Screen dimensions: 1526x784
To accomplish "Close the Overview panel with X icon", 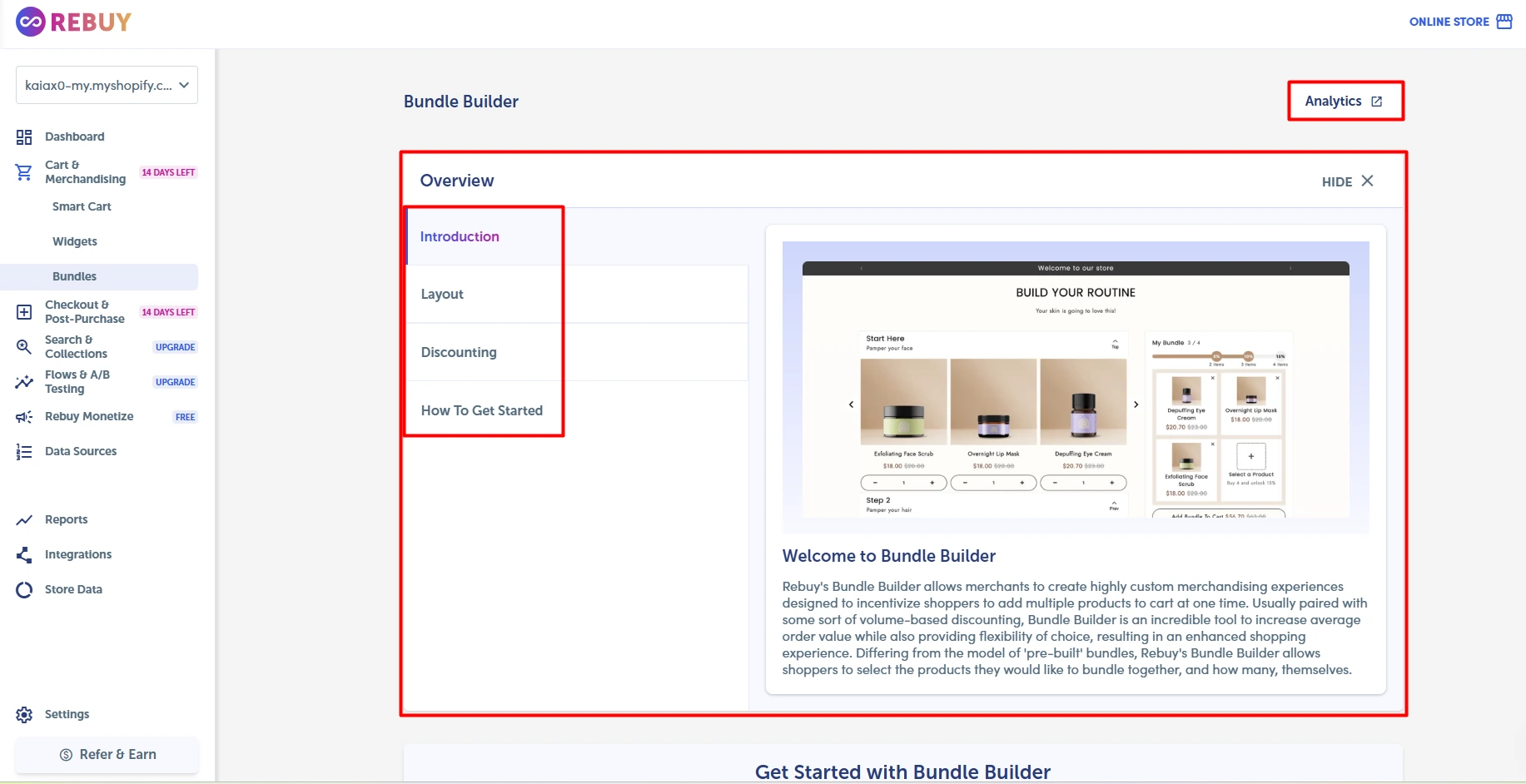I will (x=1367, y=181).
